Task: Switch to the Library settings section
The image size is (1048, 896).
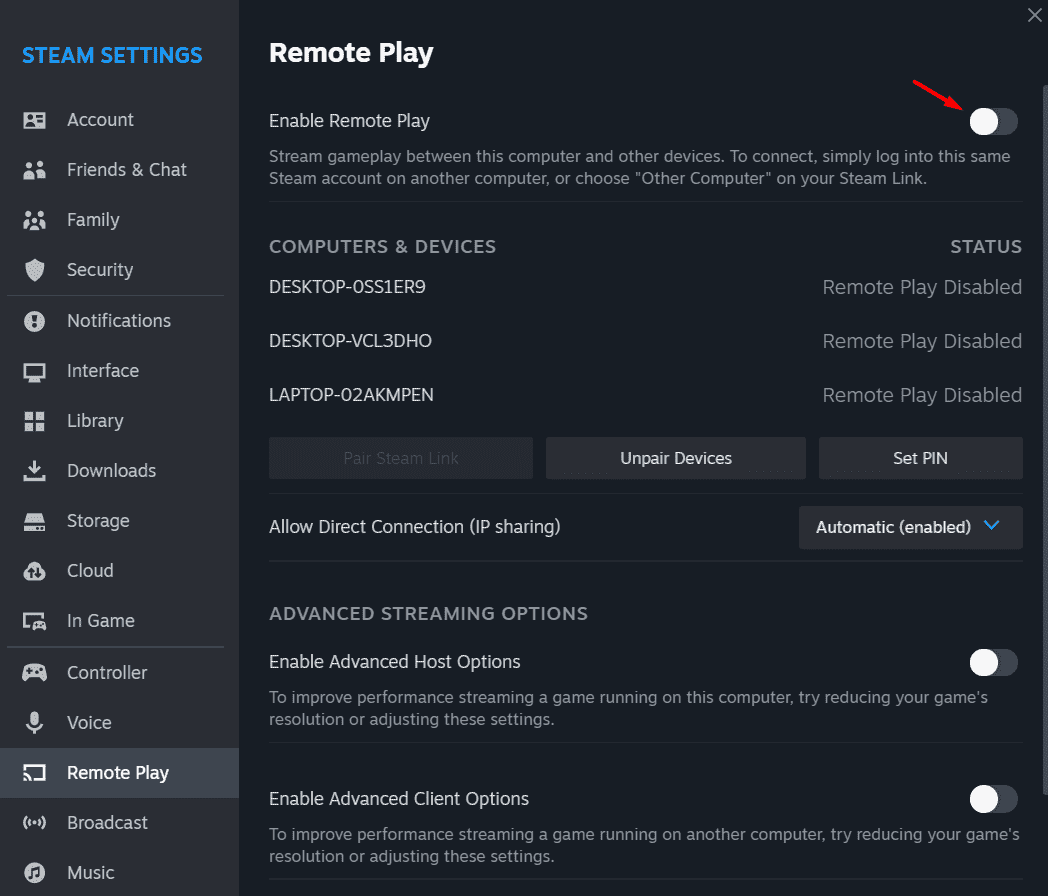Action: pyautogui.click(x=95, y=420)
